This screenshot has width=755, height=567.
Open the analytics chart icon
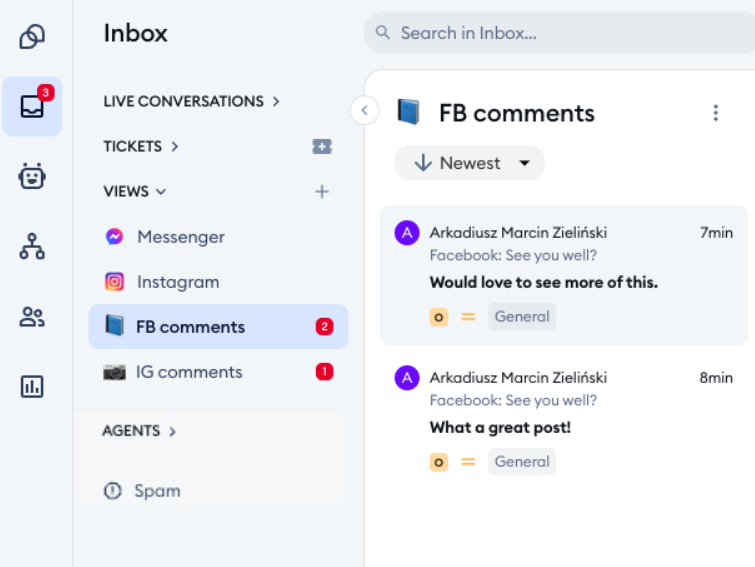coord(32,387)
